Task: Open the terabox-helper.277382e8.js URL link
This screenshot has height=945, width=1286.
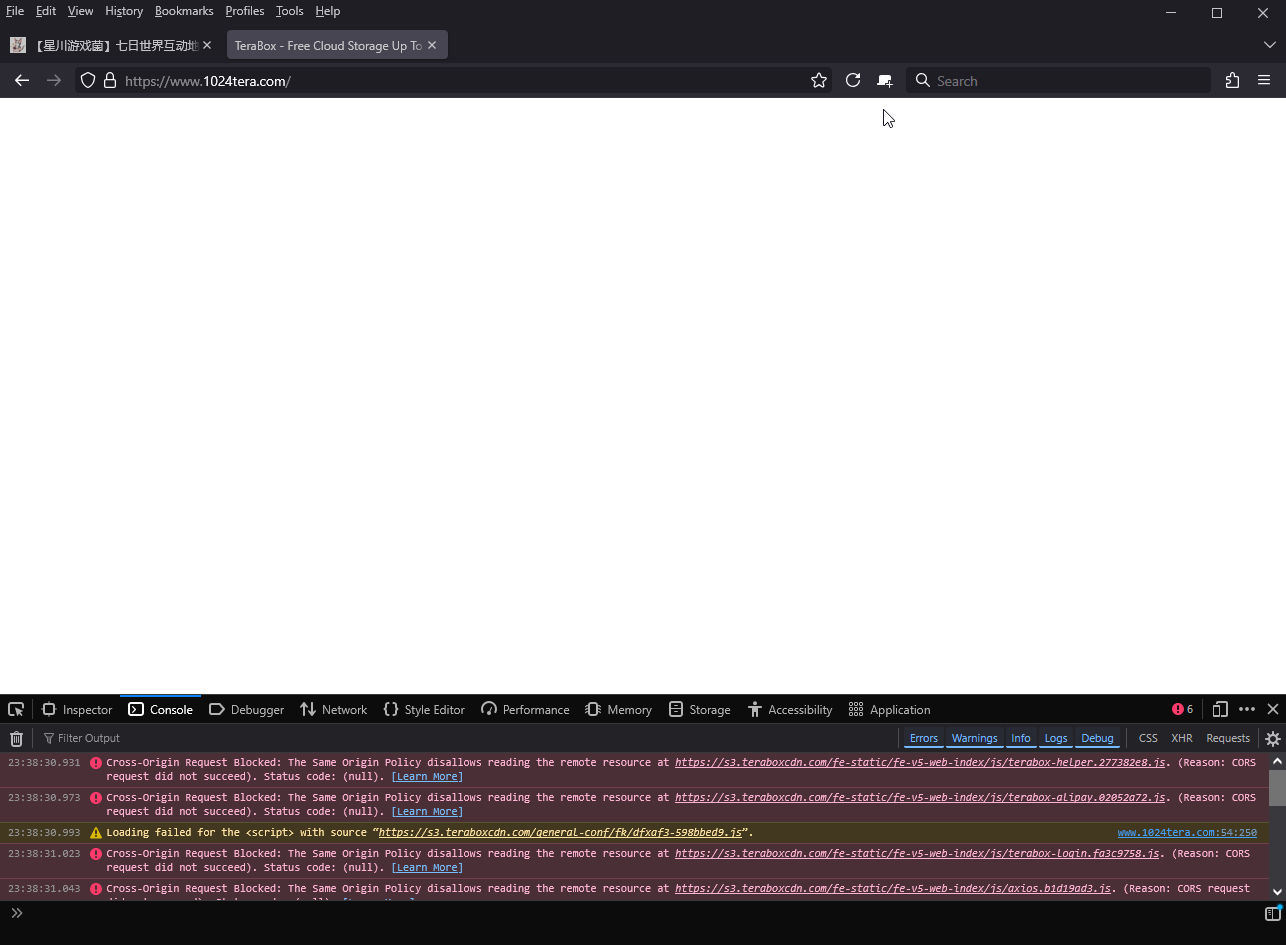Action: click(919, 762)
